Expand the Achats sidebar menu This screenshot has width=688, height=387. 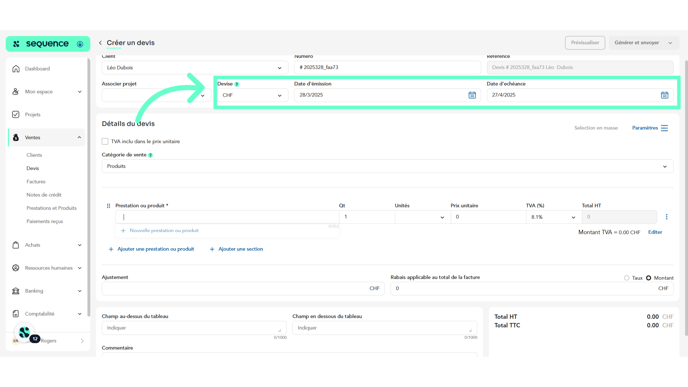pos(46,245)
